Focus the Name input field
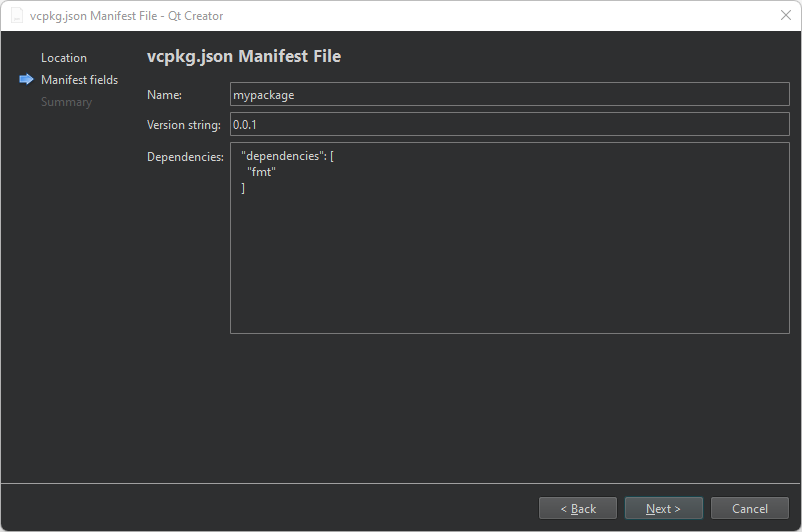The width and height of the screenshot is (802, 532). point(509,95)
